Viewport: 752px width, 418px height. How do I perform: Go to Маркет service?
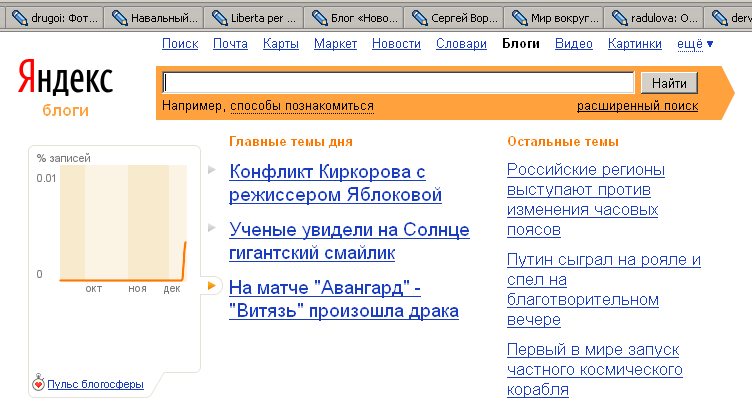335,44
